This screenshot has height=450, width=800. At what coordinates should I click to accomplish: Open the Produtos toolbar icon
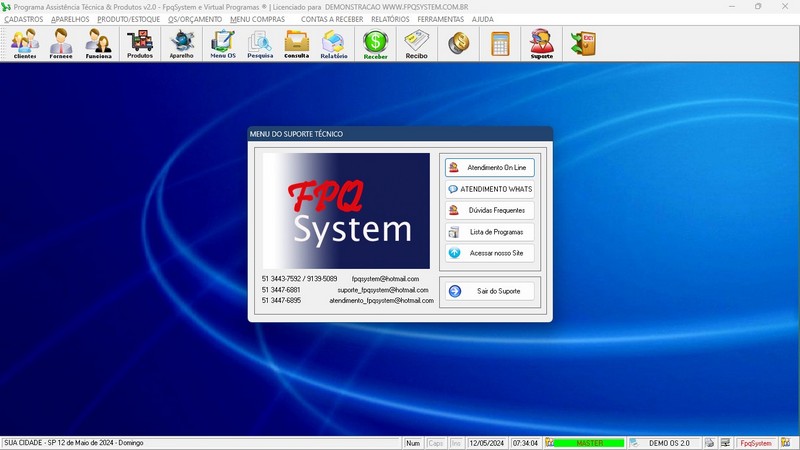click(140, 44)
